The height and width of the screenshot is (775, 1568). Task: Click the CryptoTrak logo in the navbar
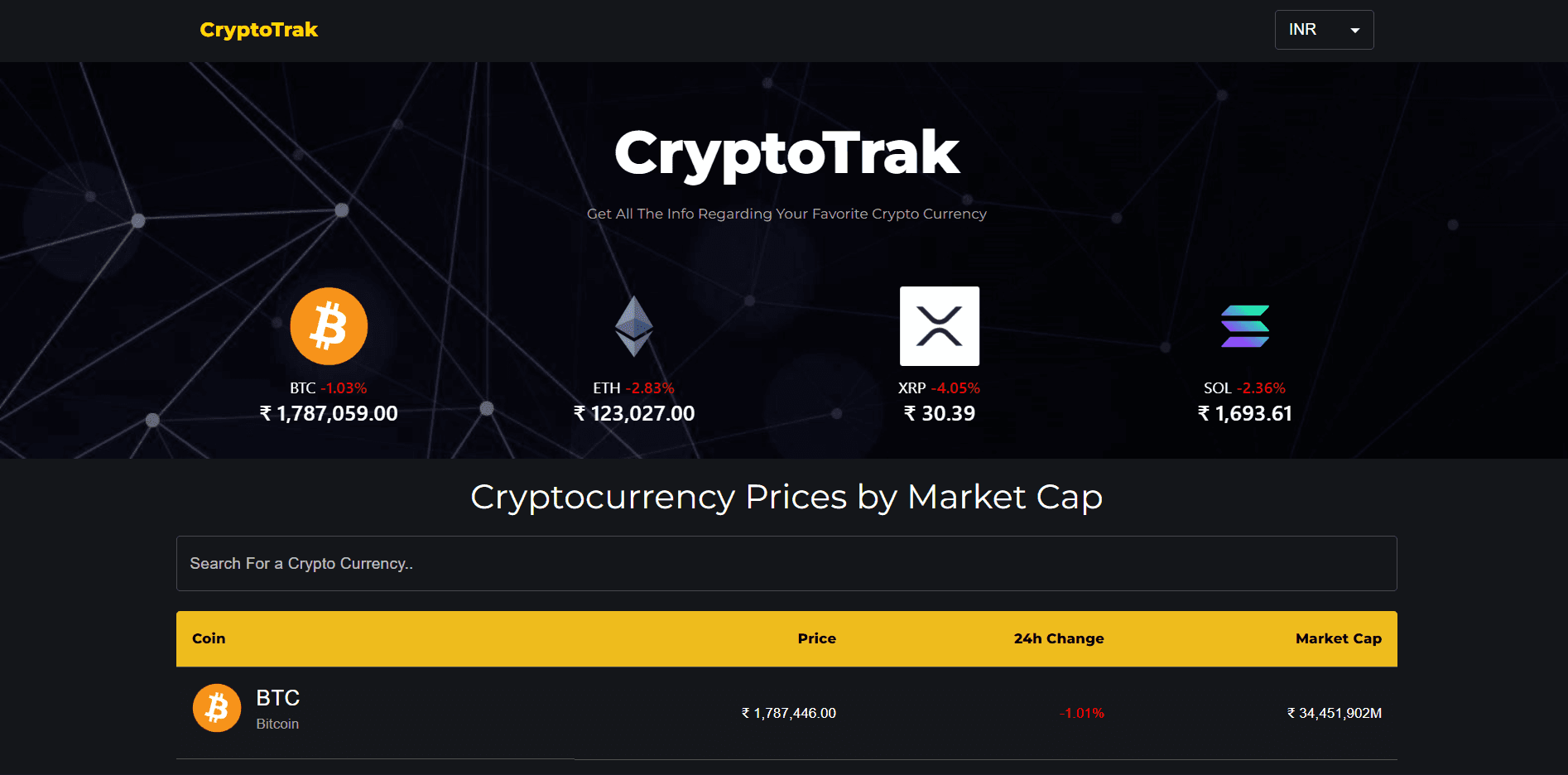[x=258, y=30]
